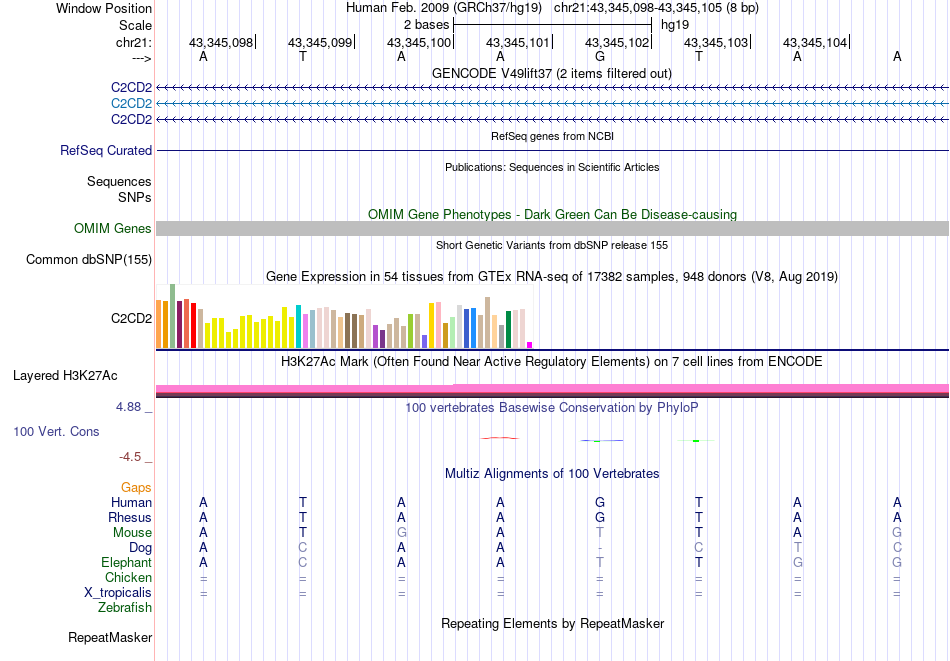This screenshot has width=950, height=661.
Task: Click the gray OMIM Genes item bar
Action: tap(552, 228)
